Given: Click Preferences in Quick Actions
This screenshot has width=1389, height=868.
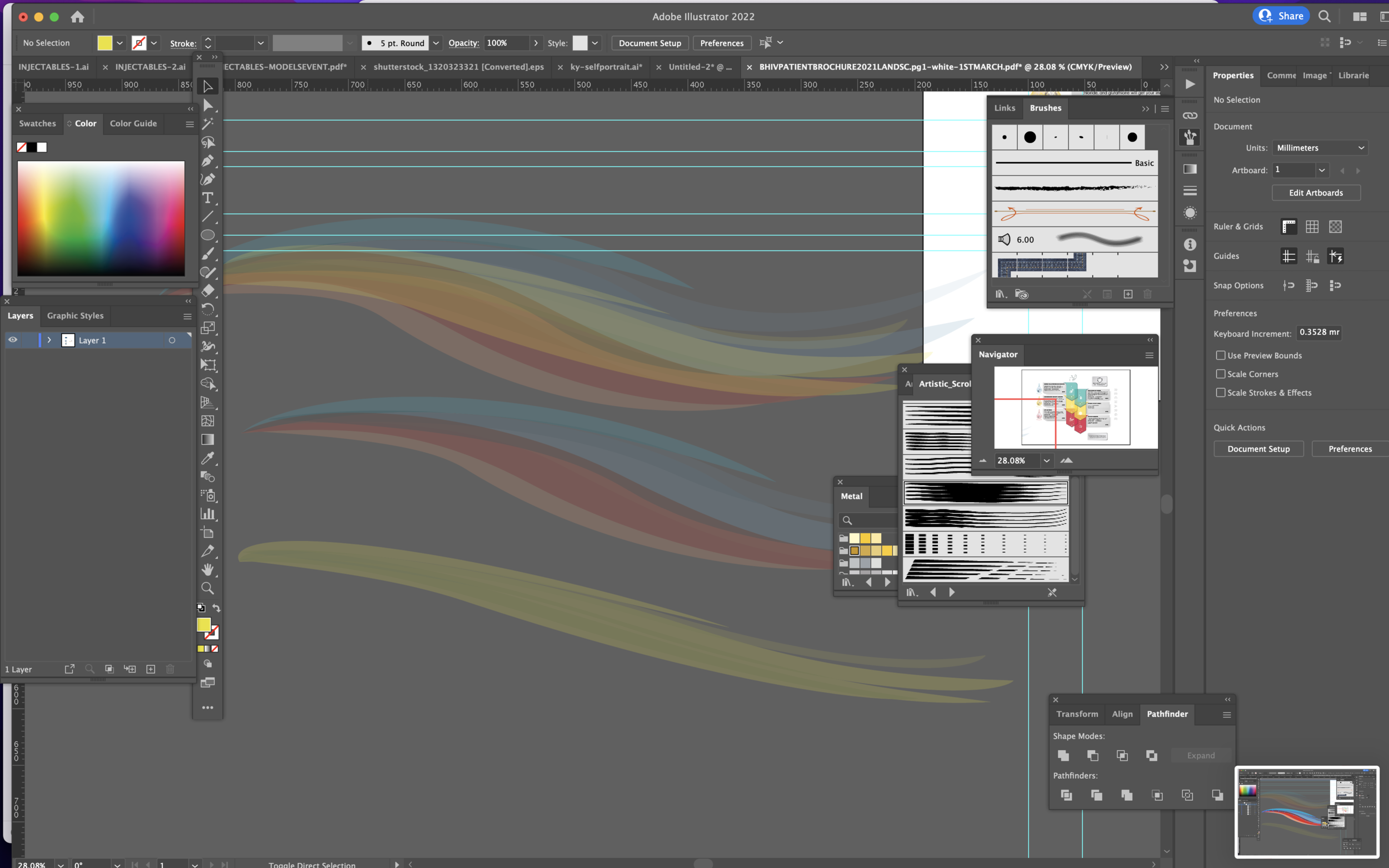Looking at the screenshot, I should point(1350,449).
